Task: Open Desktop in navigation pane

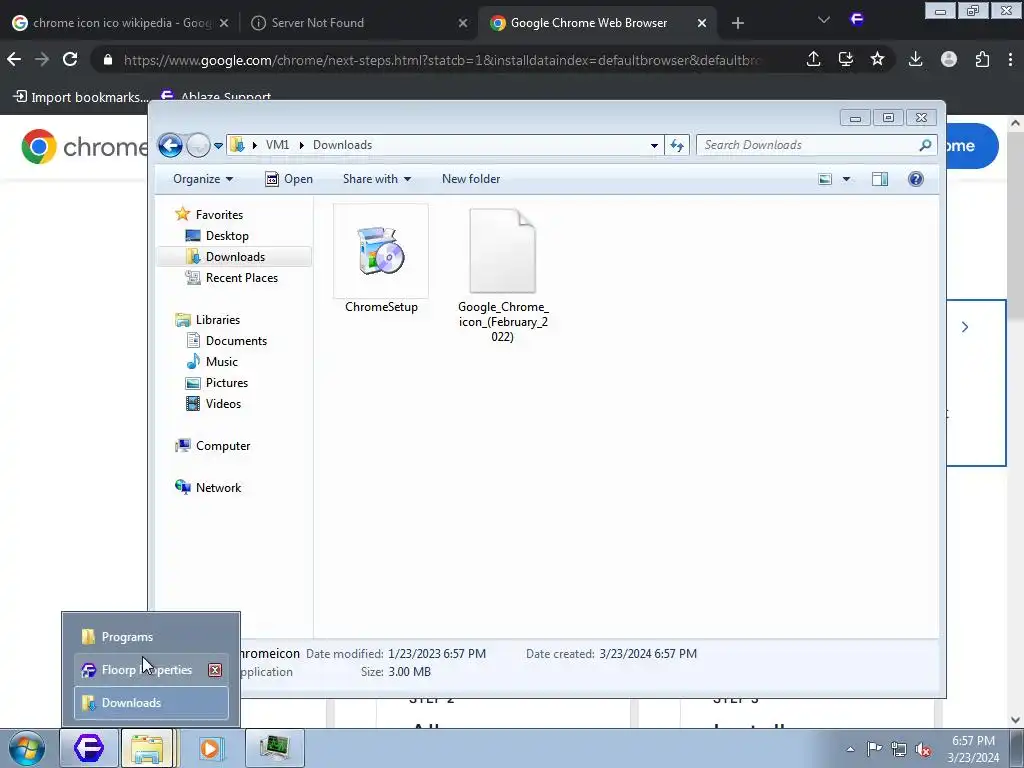Action: (x=217, y=236)
